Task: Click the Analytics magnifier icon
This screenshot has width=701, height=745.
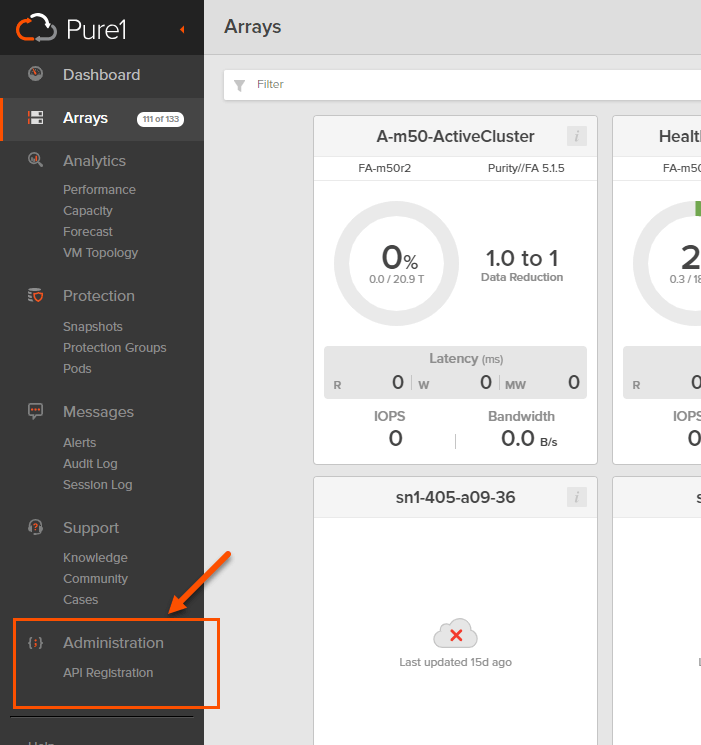Action: click(x=35, y=160)
